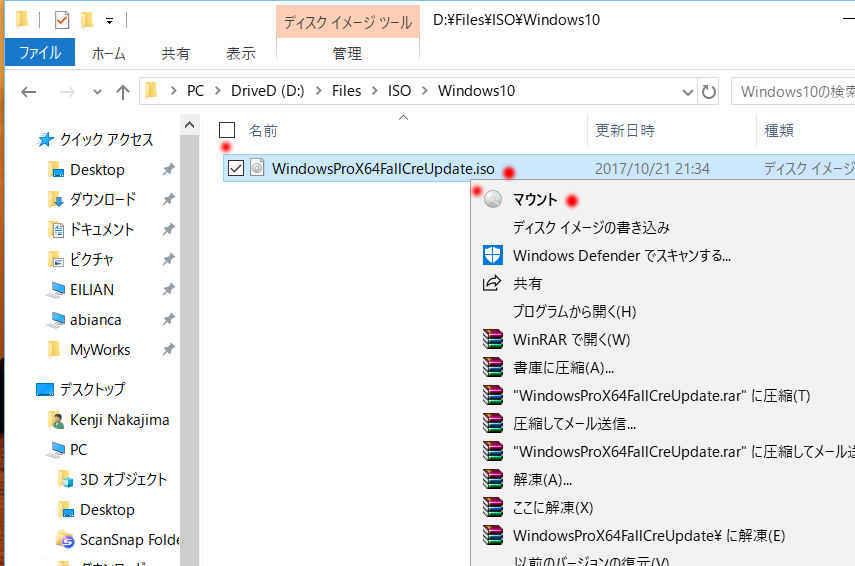Choose "WindowsProX64FallCreUpdate.rar" に圧縮(T)

(x=663, y=395)
